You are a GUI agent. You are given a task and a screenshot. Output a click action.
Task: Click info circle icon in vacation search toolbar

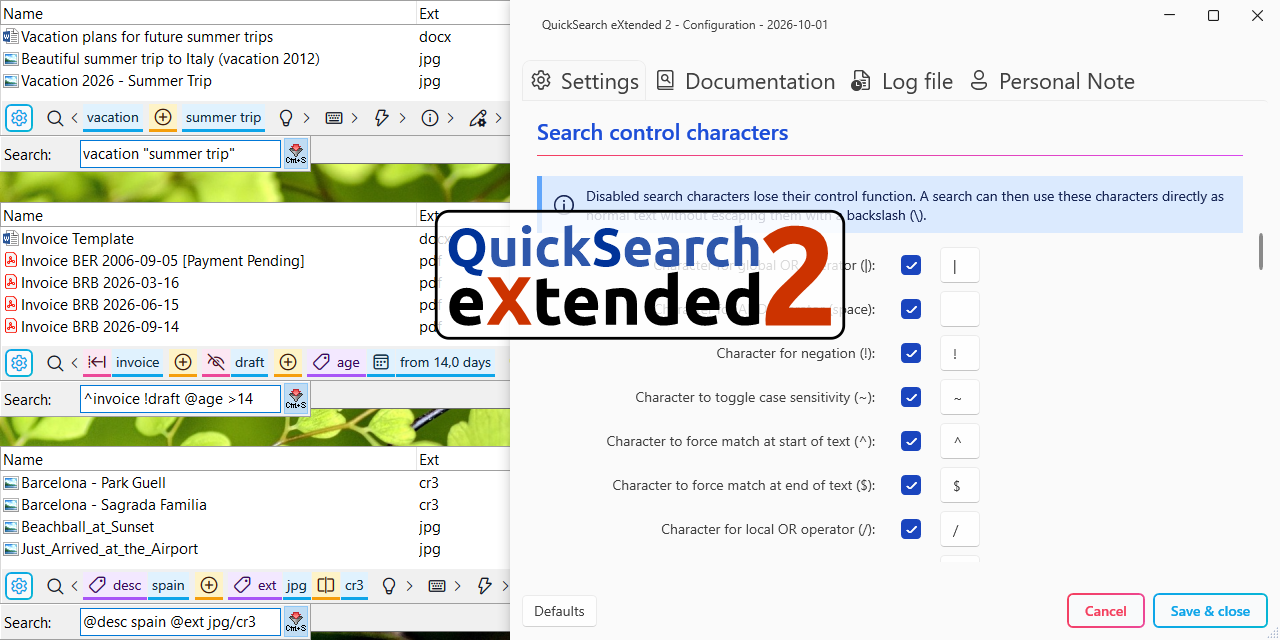(x=430, y=118)
